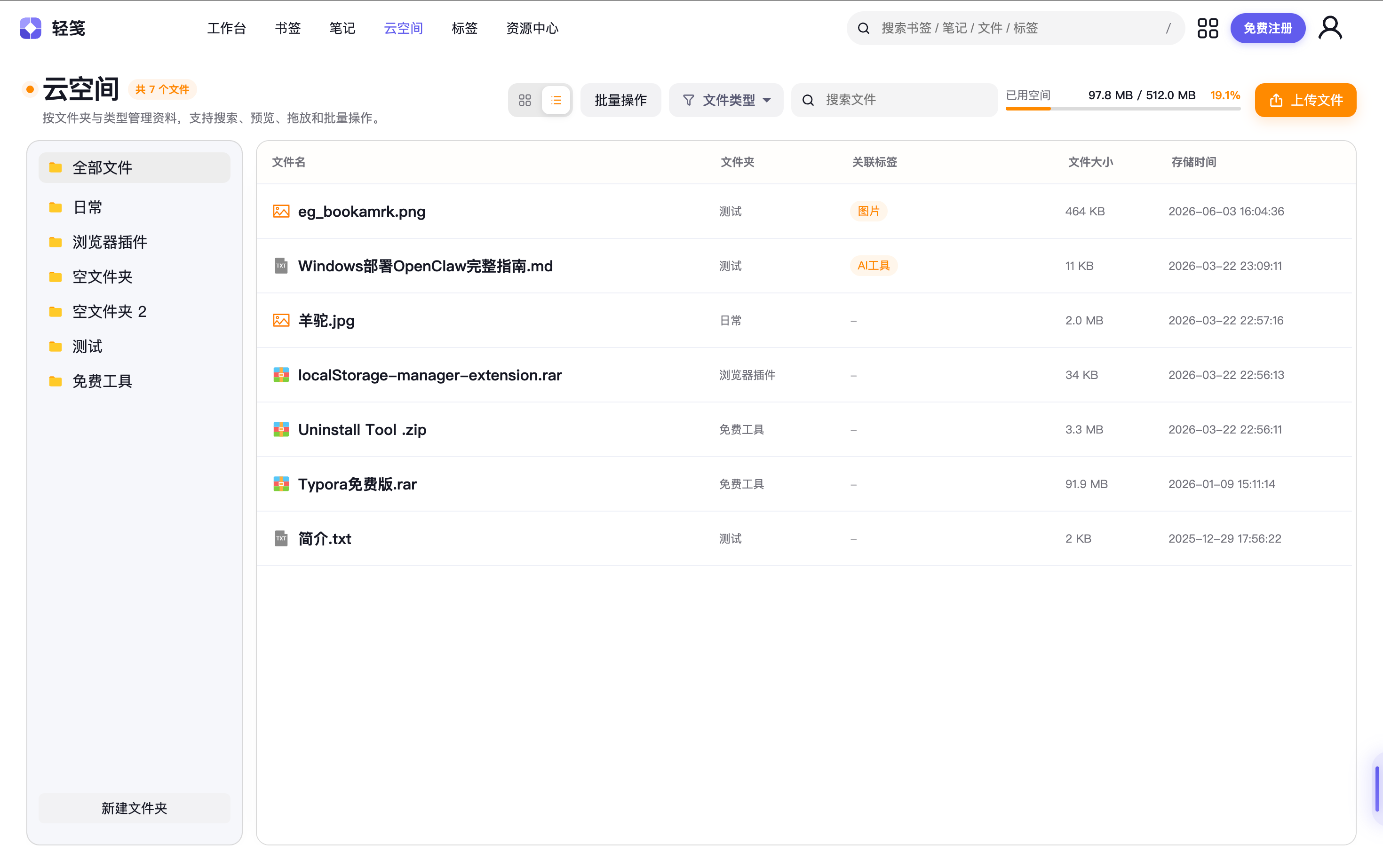Click TXT icon beside Windows部署OpenClaw完整指南.md
The width and height of the screenshot is (1383, 868).
pyautogui.click(x=281, y=266)
